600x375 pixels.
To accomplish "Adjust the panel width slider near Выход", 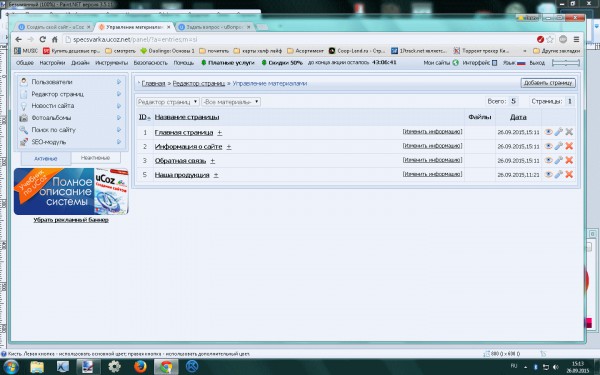I will click(566, 63).
